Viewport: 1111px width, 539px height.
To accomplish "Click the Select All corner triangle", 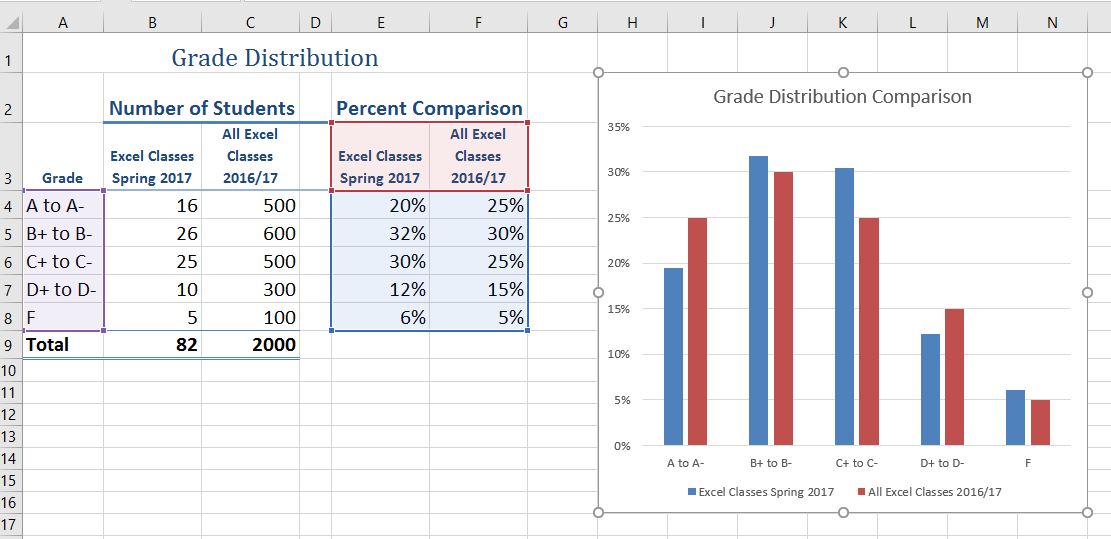I will pyautogui.click(x=11, y=23).
